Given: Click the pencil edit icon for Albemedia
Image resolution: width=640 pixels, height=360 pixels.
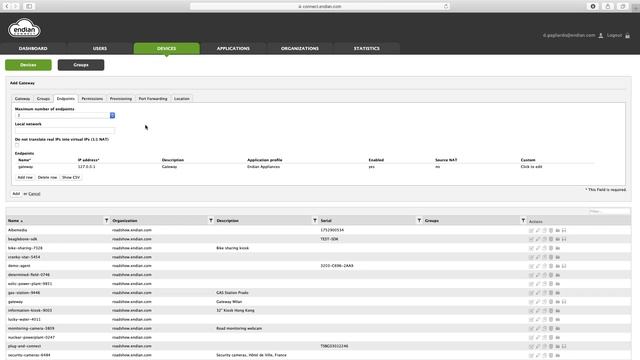Looking at the screenshot, I should click(x=538, y=230).
